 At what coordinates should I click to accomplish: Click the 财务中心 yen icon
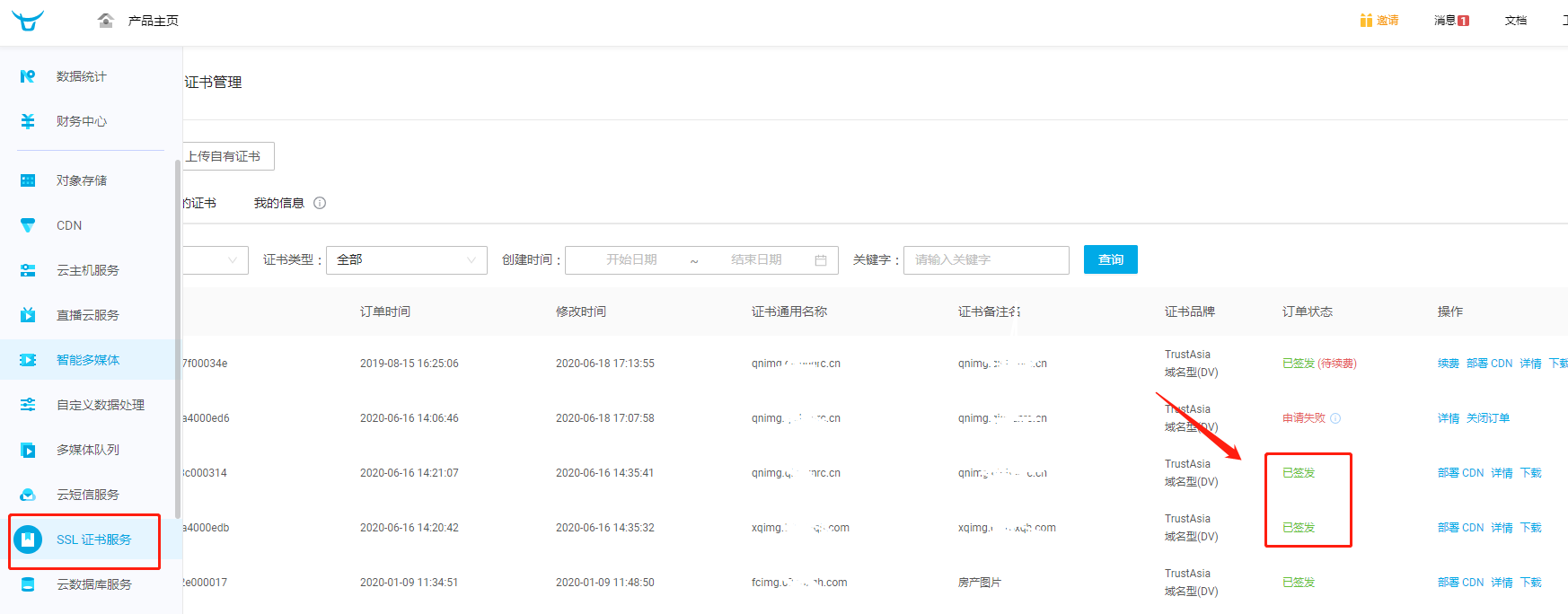coord(28,121)
